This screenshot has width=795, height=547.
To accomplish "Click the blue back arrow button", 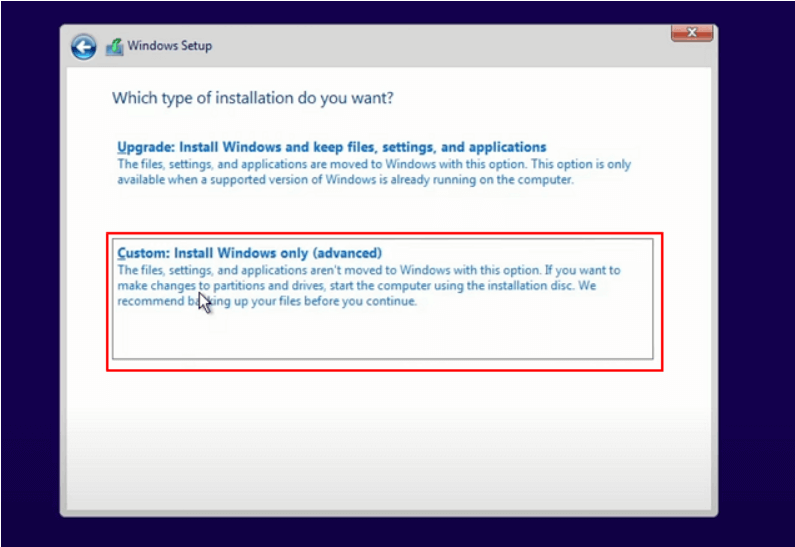I will pos(83,46).
